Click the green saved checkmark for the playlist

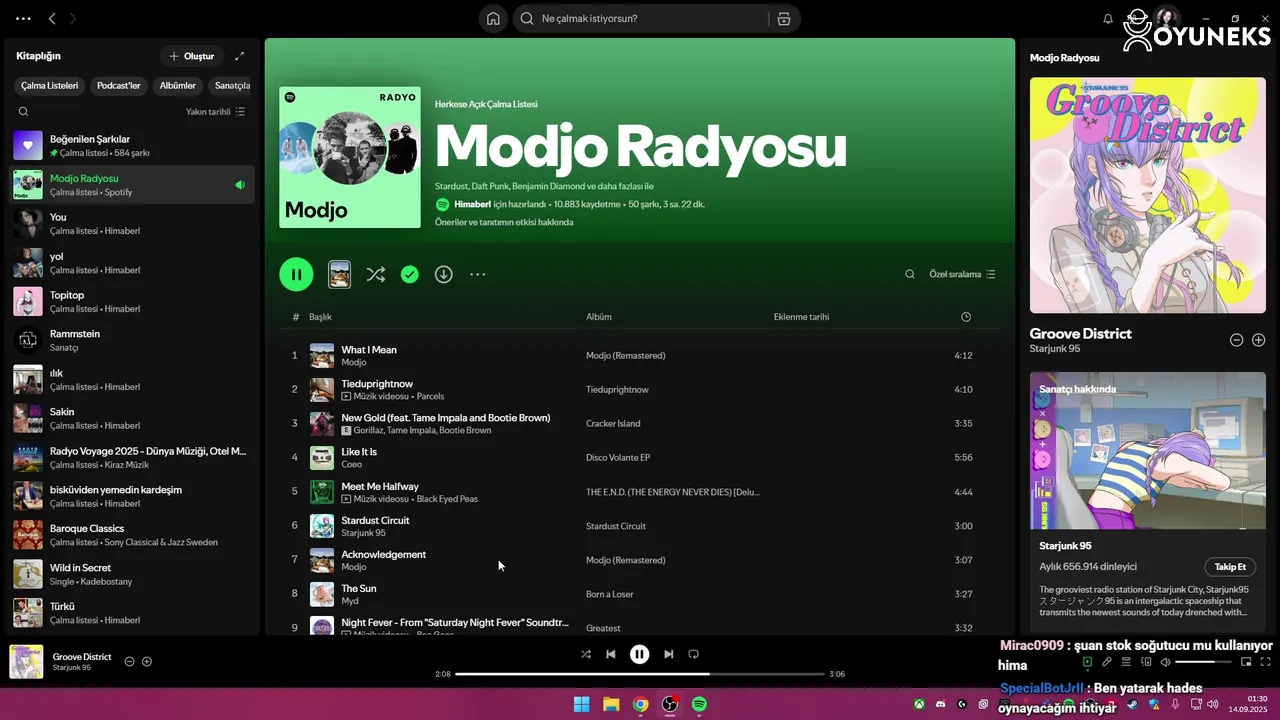click(410, 274)
